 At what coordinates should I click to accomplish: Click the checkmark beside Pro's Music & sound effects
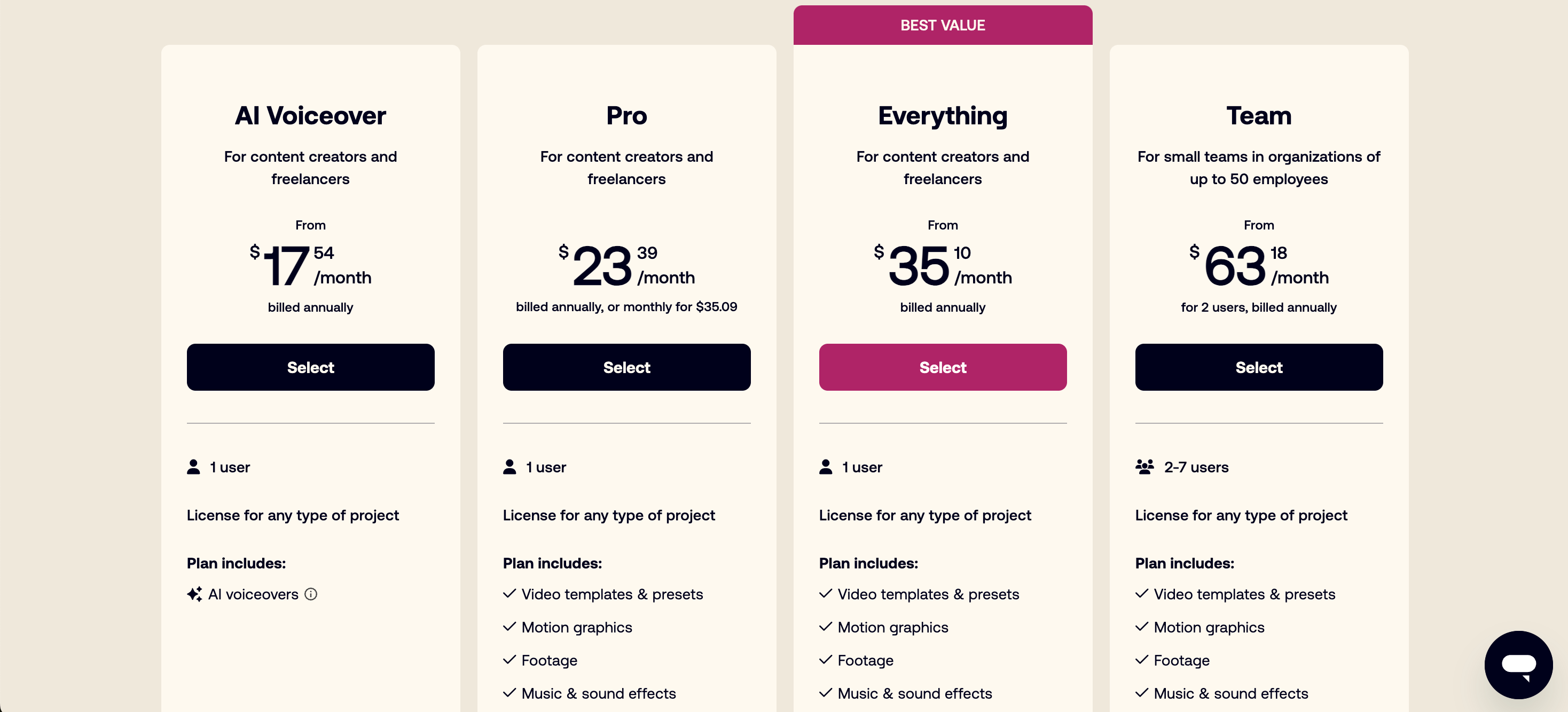(510, 693)
